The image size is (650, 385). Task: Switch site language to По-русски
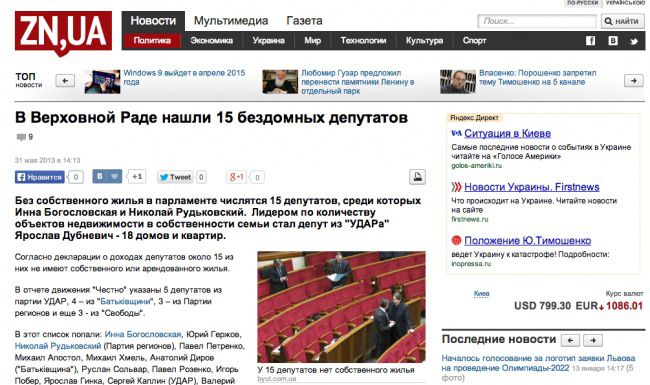pyautogui.click(x=582, y=2)
